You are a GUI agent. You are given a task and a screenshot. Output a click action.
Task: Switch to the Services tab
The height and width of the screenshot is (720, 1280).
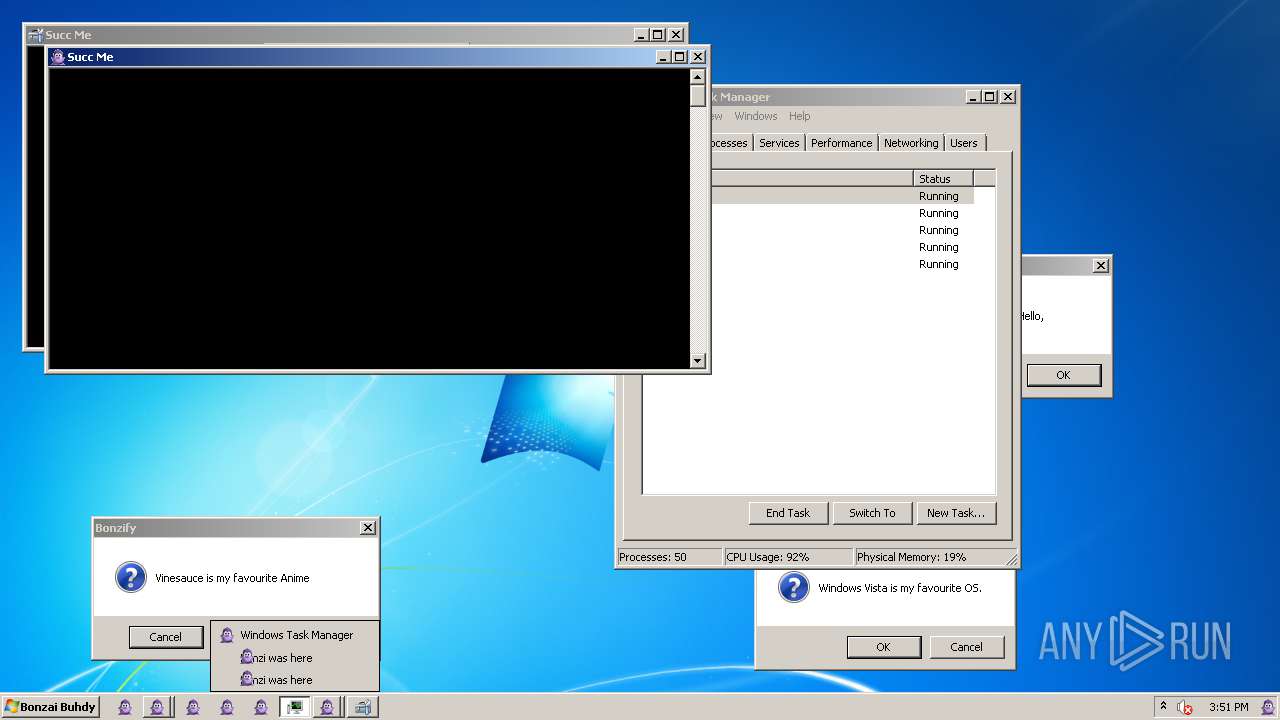(x=779, y=143)
